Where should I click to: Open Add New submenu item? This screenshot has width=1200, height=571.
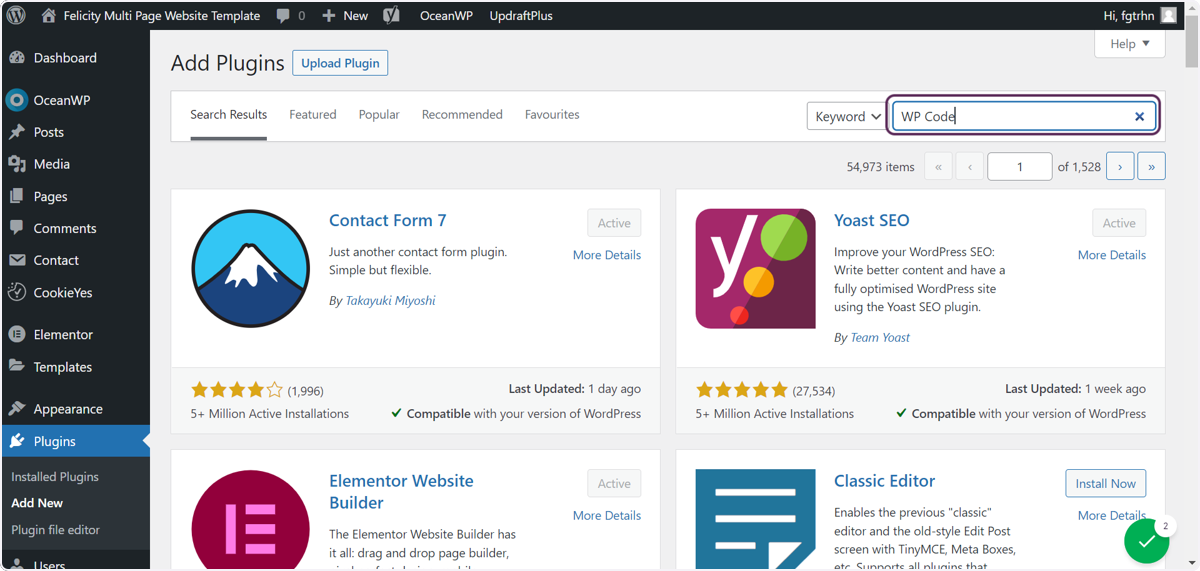[x=37, y=503]
